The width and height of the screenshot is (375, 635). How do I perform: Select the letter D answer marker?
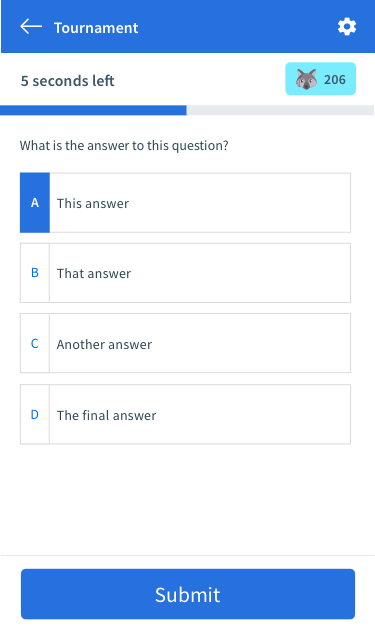tap(35, 415)
